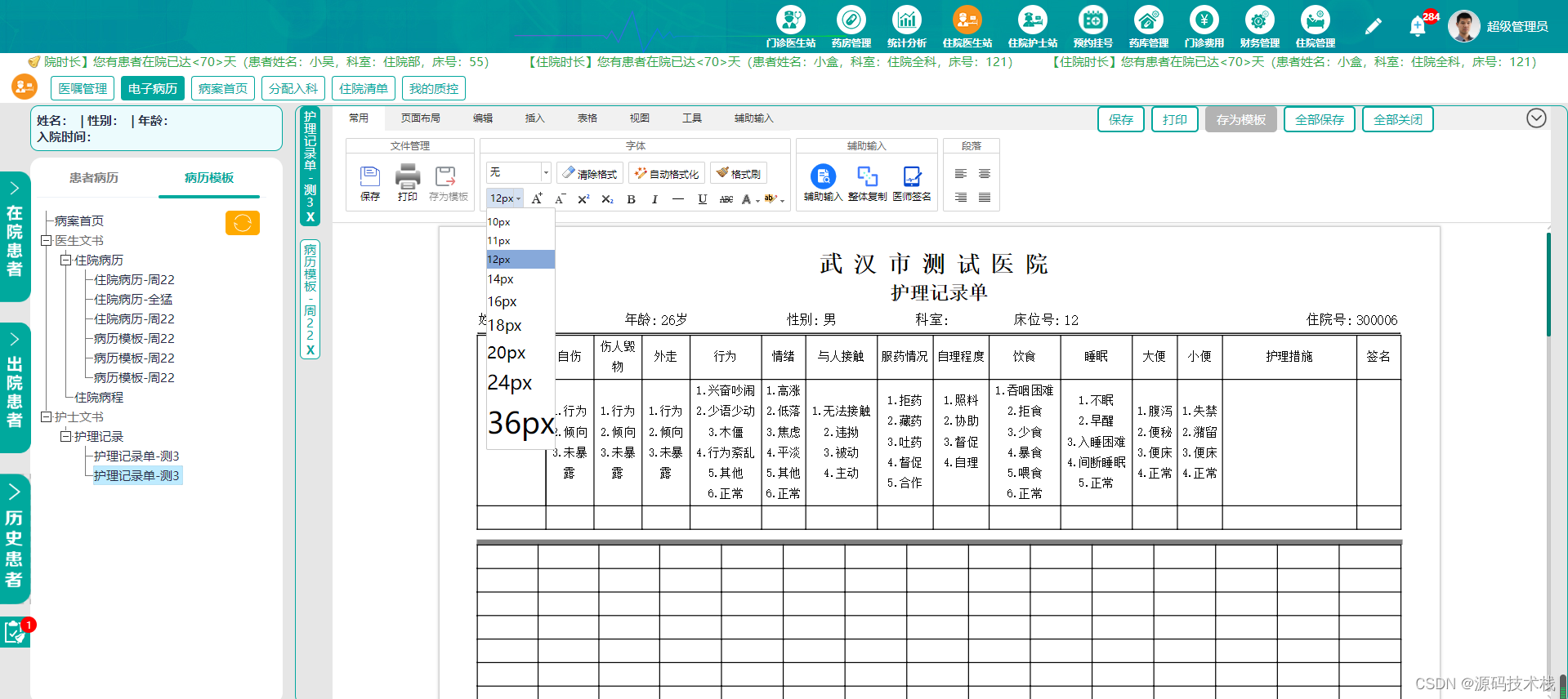The width and height of the screenshot is (1568, 699).
Task: Open the font color dropdown arrow
Action: click(757, 199)
